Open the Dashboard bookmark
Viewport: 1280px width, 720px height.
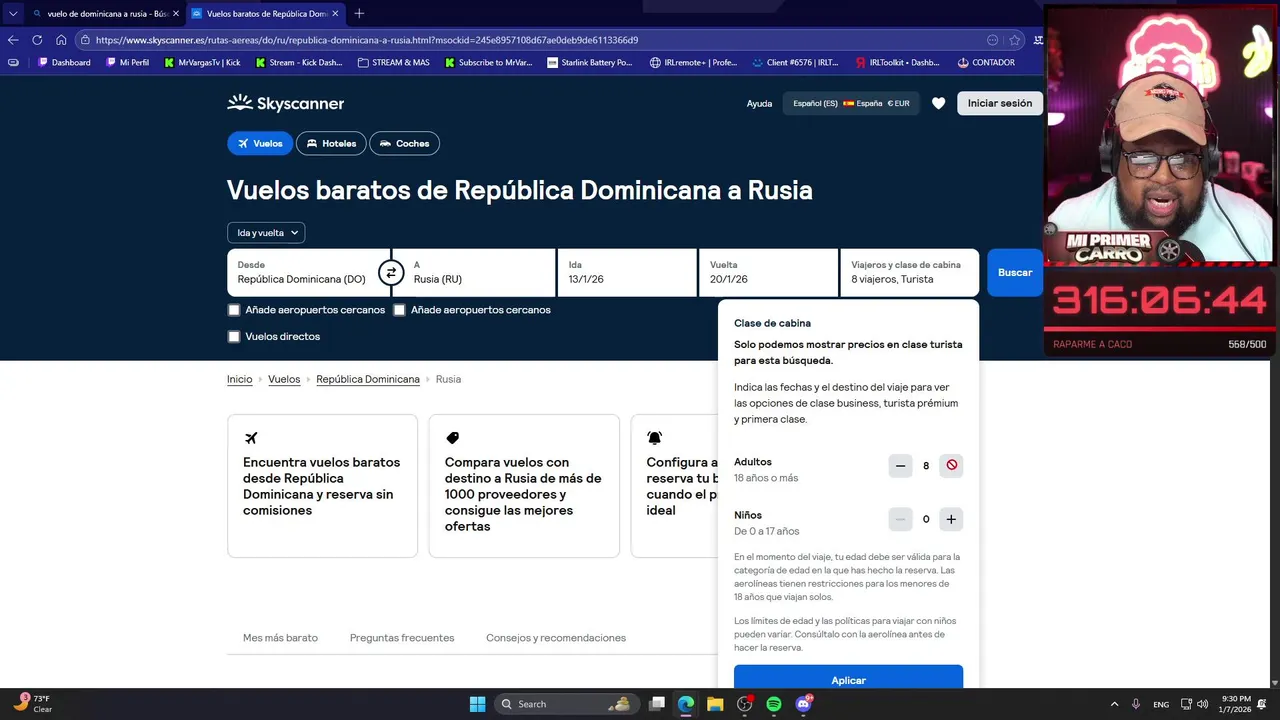click(x=64, y=62)
